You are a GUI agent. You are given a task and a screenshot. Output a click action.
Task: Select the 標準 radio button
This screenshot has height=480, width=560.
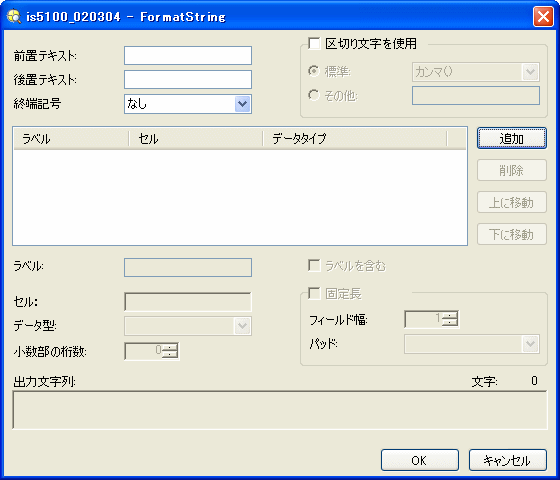pos(314,71)
